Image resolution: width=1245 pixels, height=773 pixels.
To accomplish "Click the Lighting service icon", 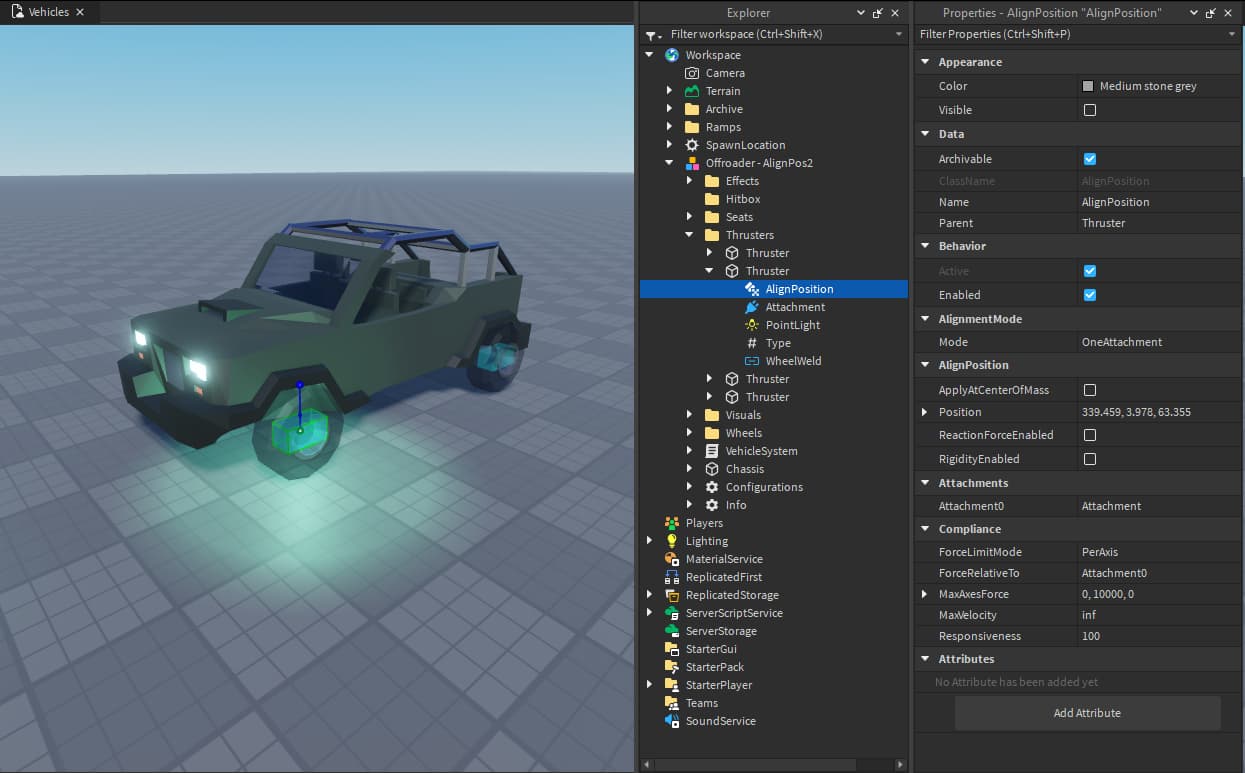I will (672, 541).
